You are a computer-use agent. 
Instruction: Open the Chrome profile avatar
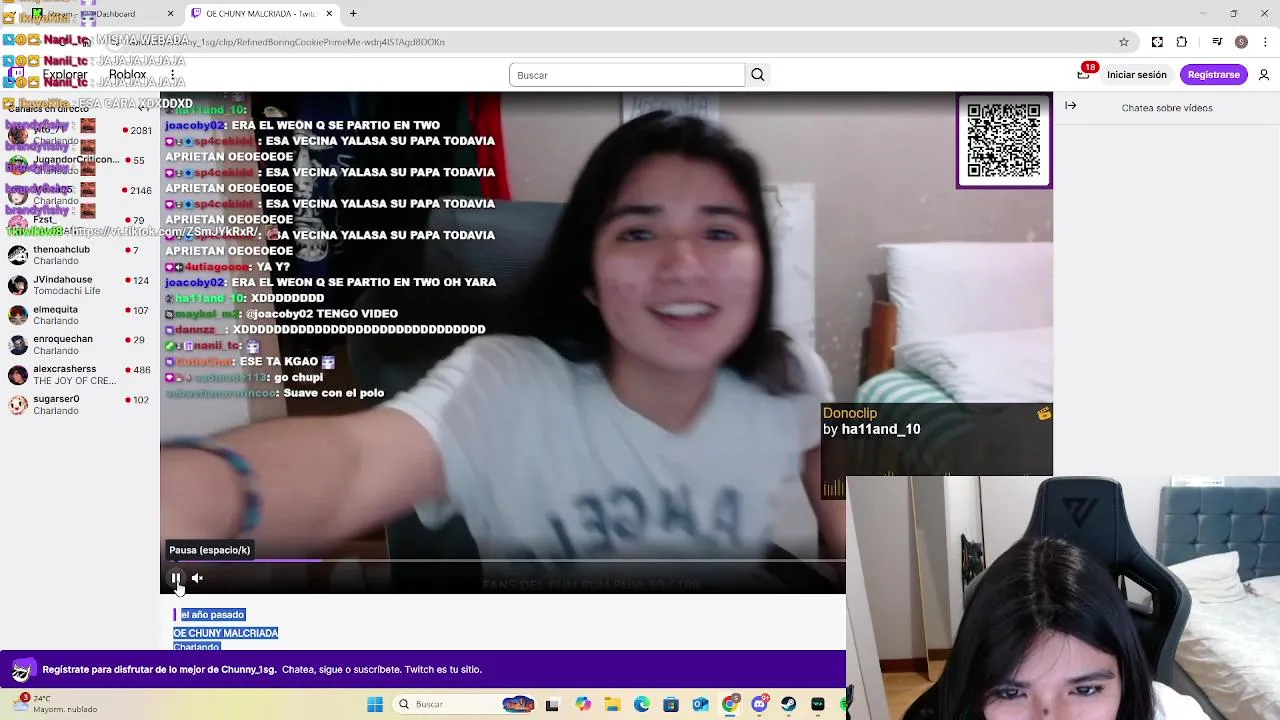pos(1241,42)
